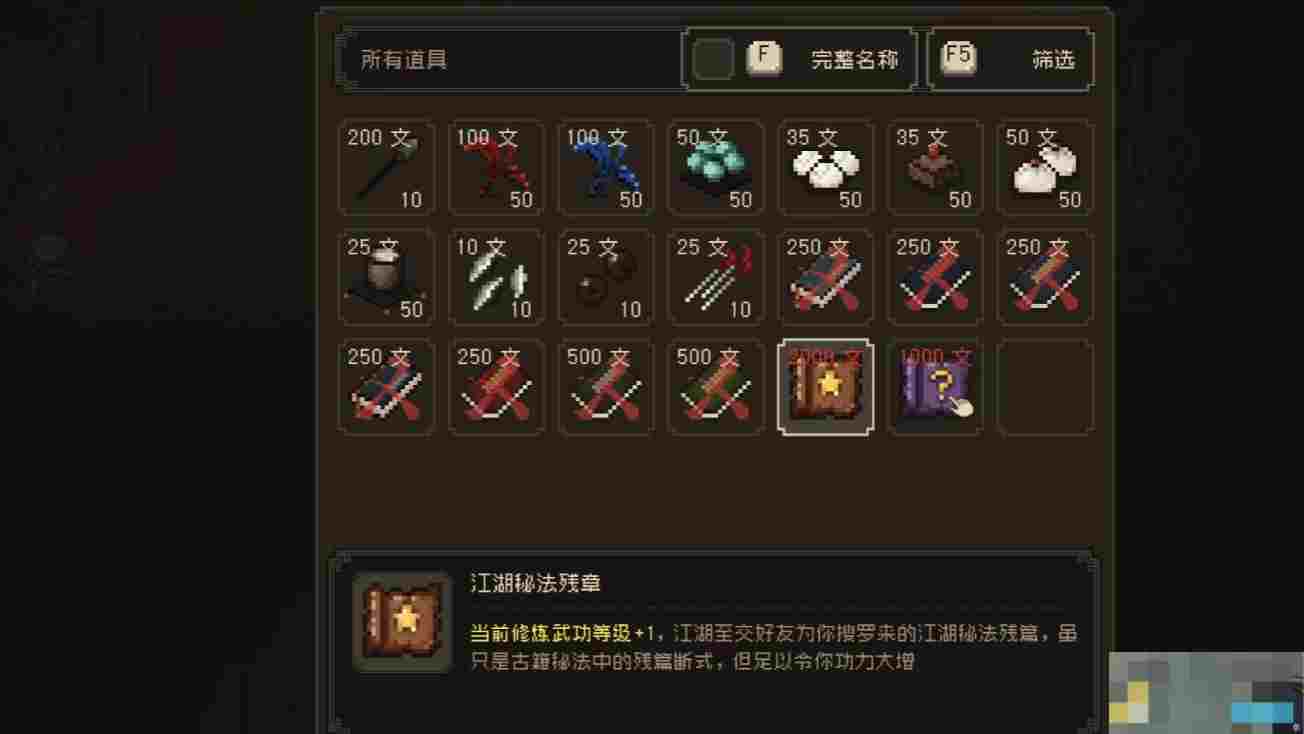The width and height of the screenshot is (1304, 734).
Task: Choose the 25文 needles with red tassels
Action: coord(716,277)
